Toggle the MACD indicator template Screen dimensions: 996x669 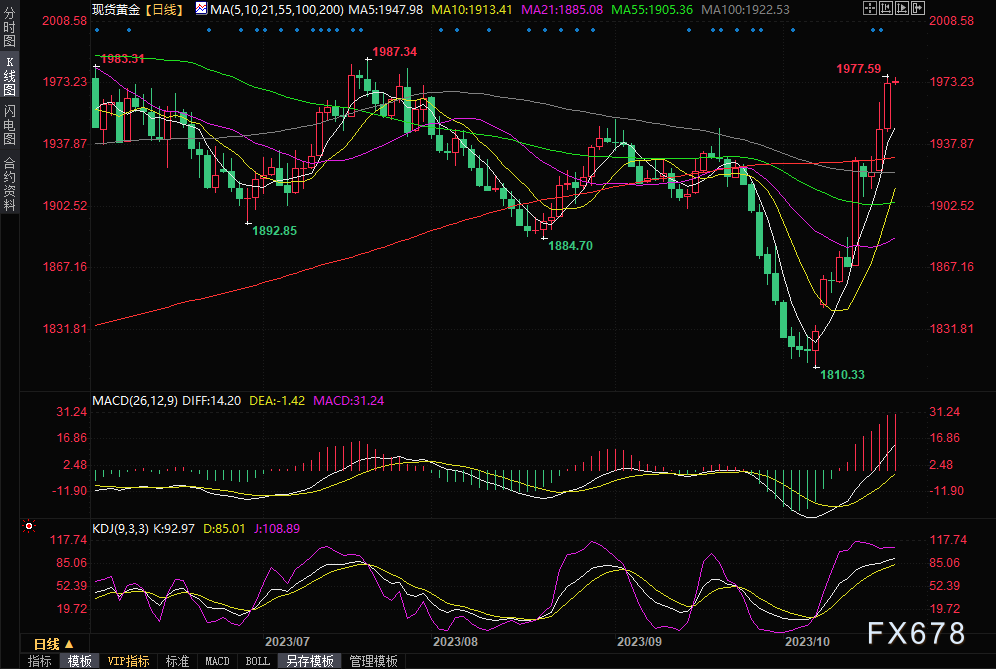click(x=217, y=661)
